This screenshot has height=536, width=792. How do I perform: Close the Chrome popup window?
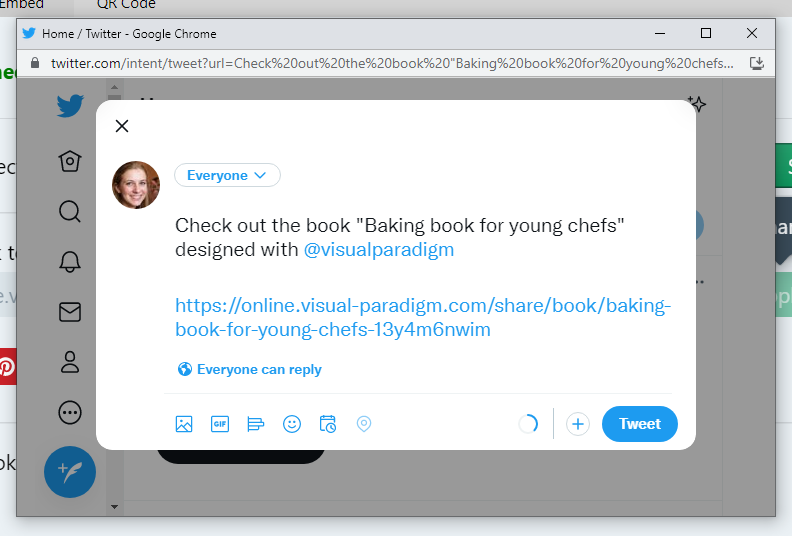tap(752, 33)
